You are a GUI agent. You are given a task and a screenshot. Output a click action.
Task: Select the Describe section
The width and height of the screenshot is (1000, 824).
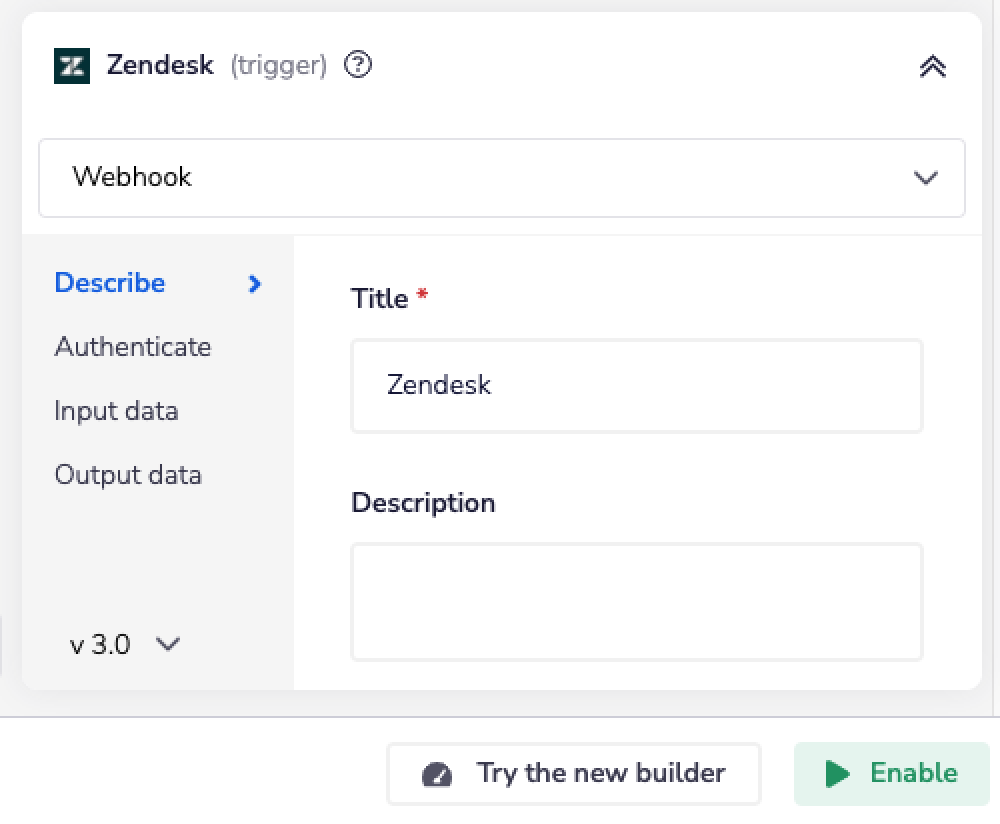[x=109, y=283]
